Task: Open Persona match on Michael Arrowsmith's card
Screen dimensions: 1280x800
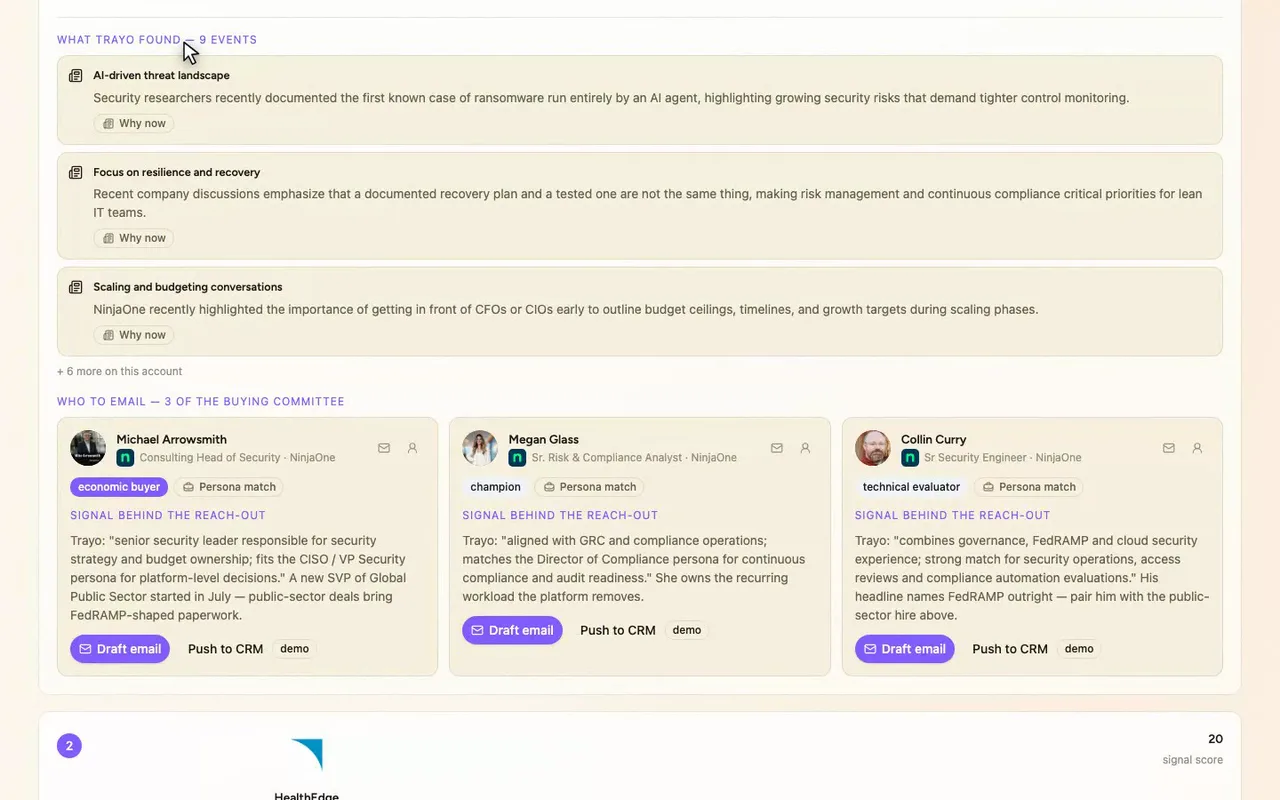Action: tap(229, 487)
